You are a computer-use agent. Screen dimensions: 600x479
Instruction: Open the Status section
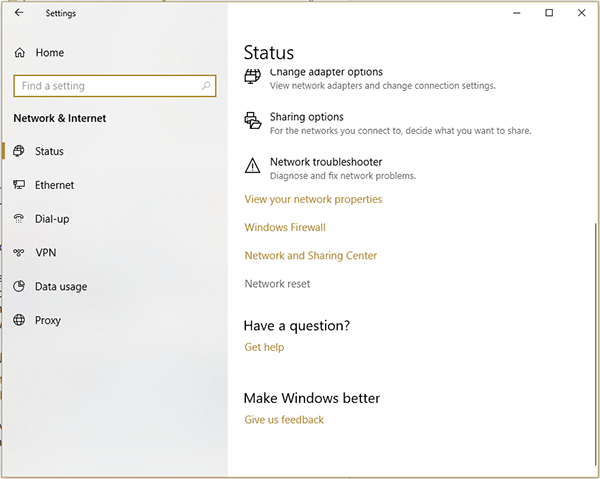(x=49, y=151)
